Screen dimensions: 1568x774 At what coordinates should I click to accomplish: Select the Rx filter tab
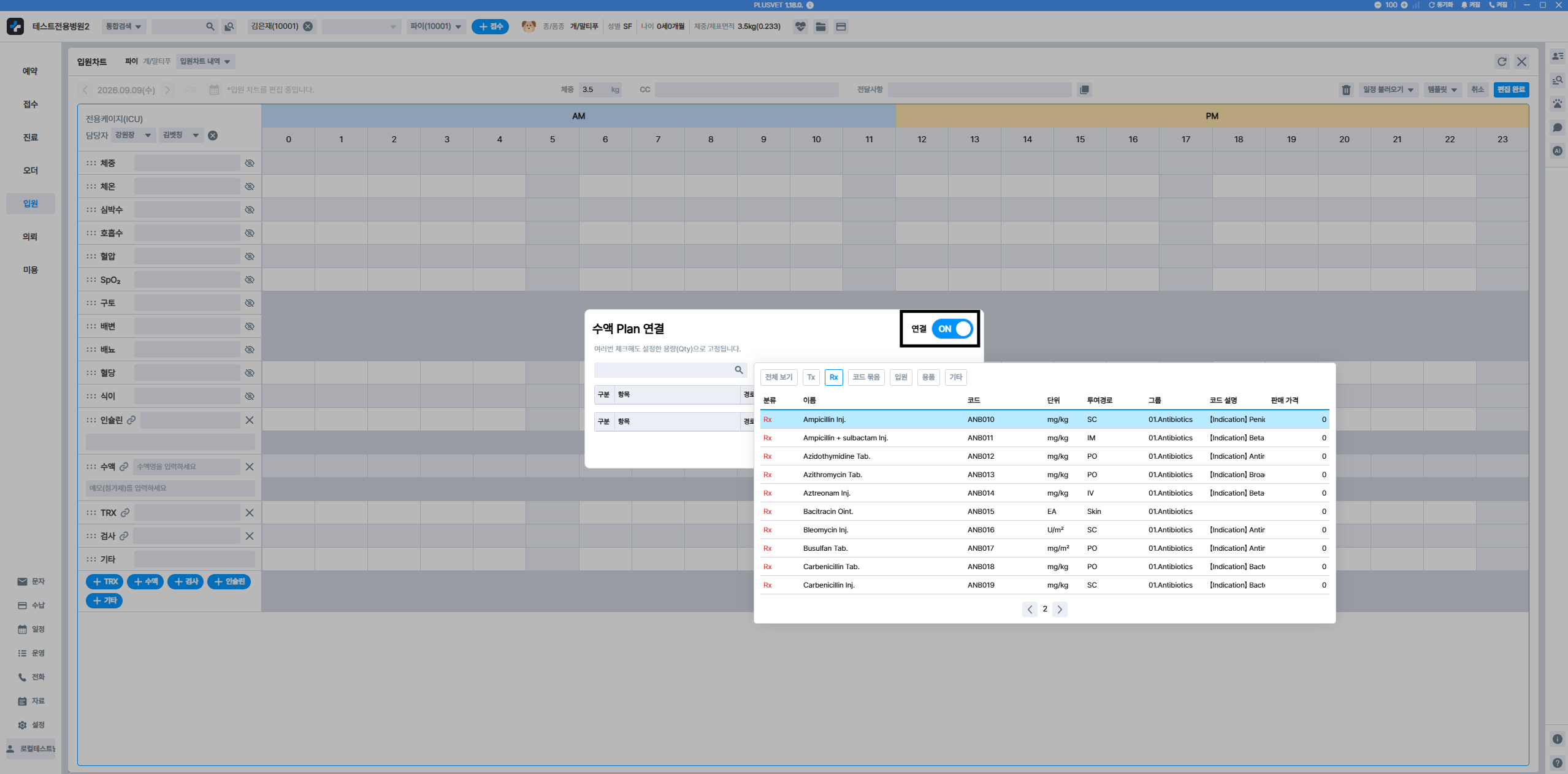coord(833,377)
